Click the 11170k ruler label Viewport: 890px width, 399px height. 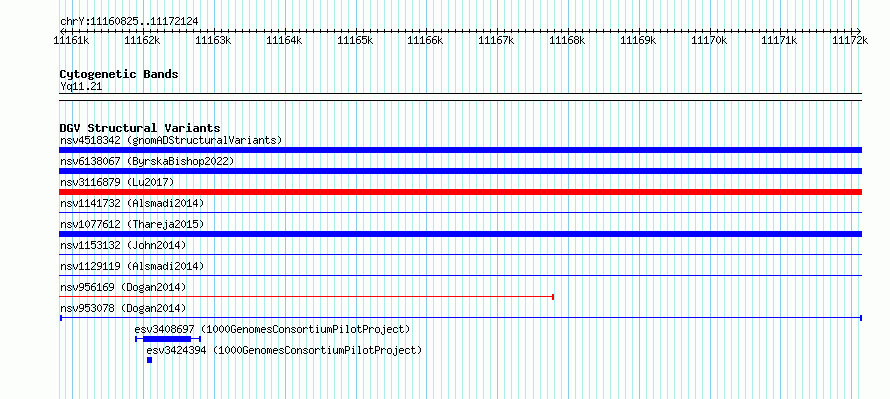tap(709, 40)
